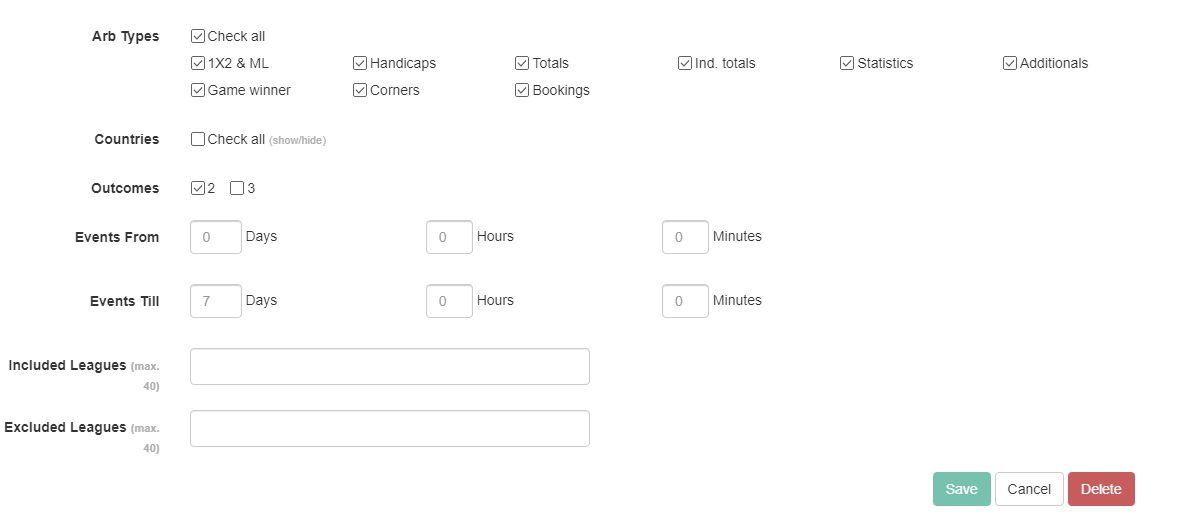Select the Events Till Days field
This screenshot has width=1184, height=528.
[x=216, y=301]
